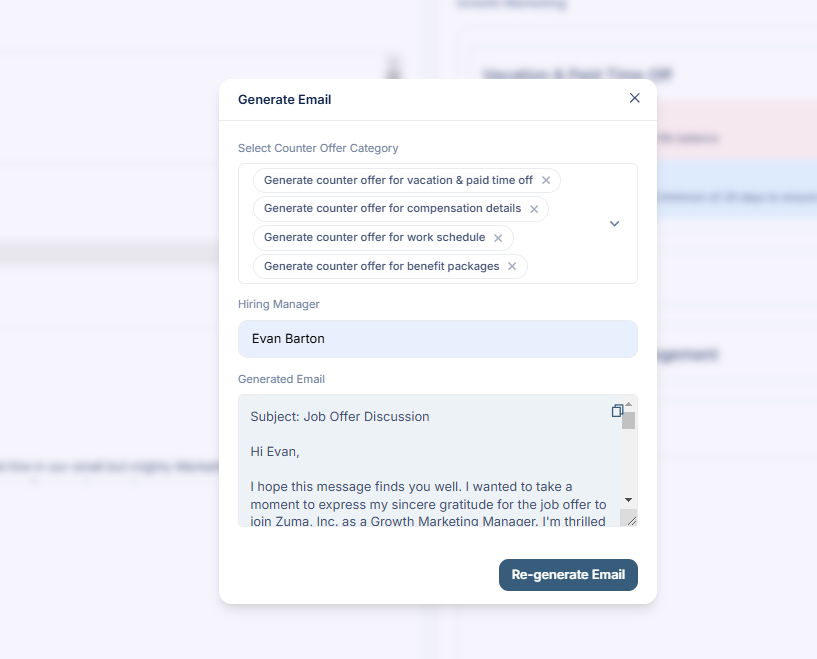
Task: Click the Re-generate Email button
Action: click(x=568, y=575)
